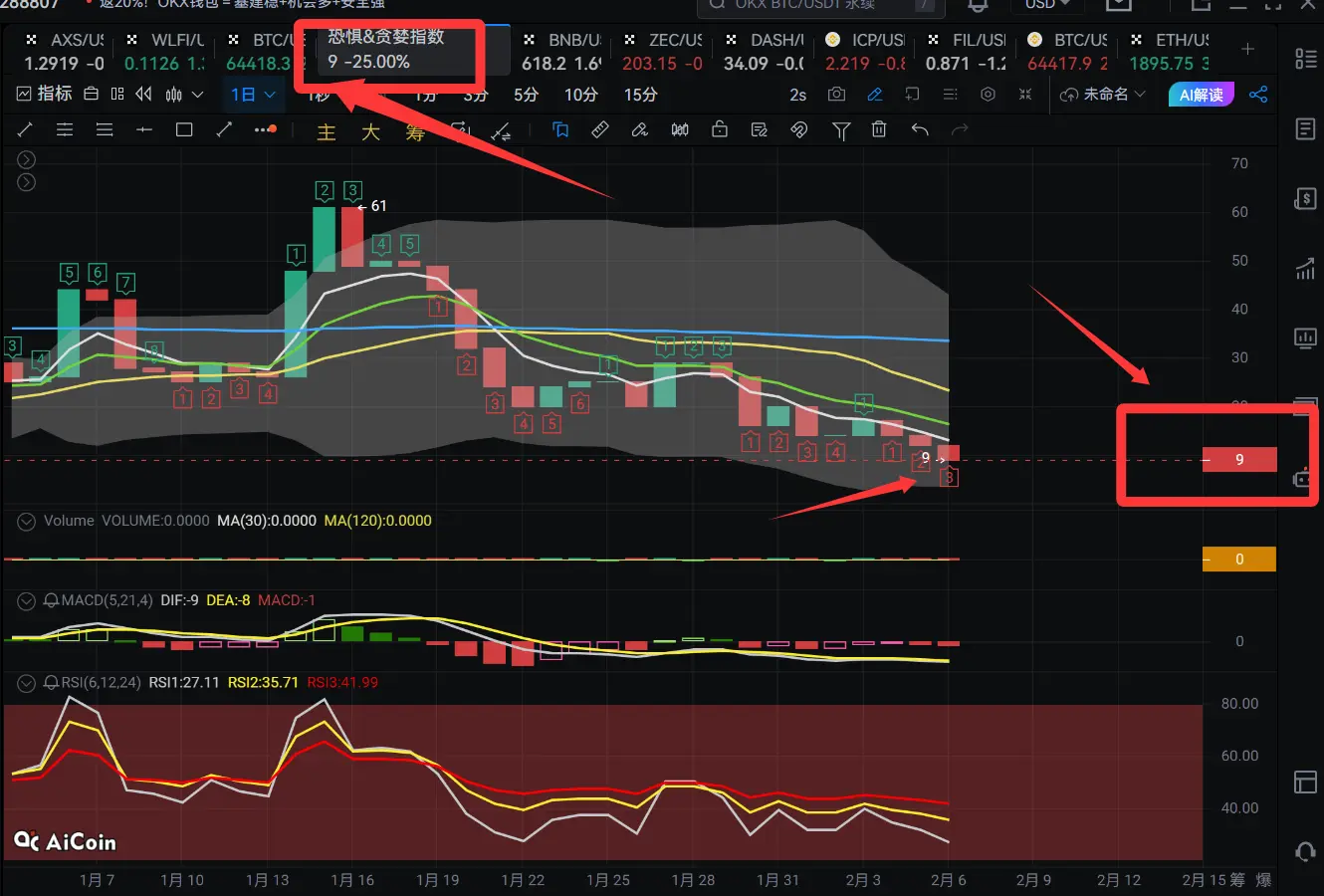Open chart settings hexagon icon

click(x=988, y=95)
